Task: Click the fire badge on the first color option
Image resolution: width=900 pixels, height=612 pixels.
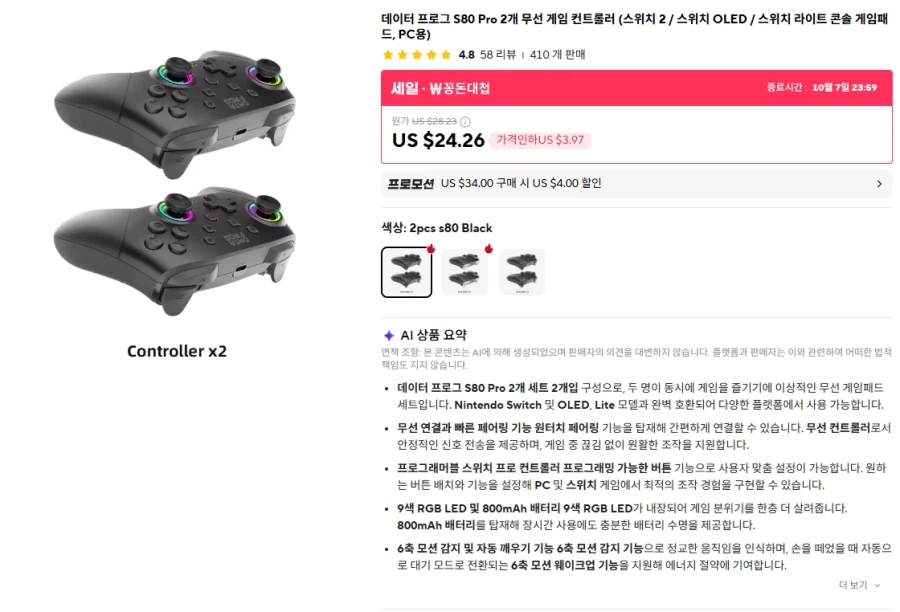Action: tap(430, 249)
